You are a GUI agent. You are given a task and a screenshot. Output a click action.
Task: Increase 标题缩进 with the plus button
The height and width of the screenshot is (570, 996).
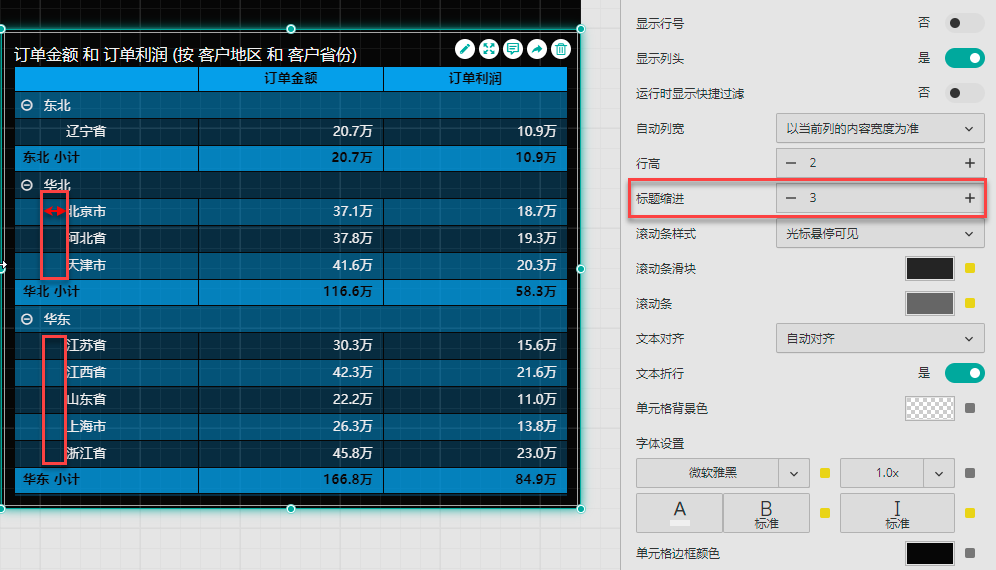coord(969,198)
